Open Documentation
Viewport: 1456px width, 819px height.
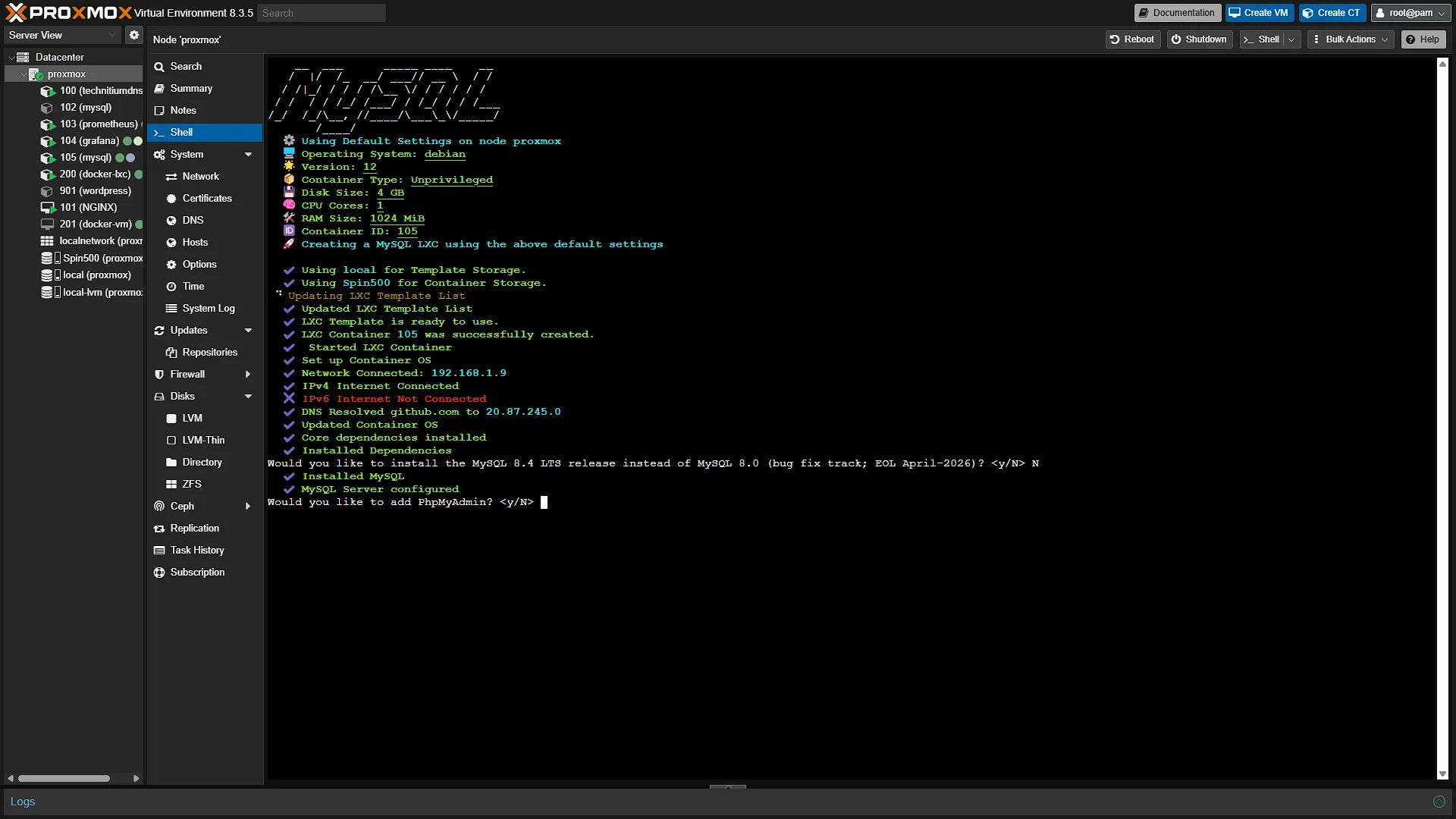(x=1177, y=13)
